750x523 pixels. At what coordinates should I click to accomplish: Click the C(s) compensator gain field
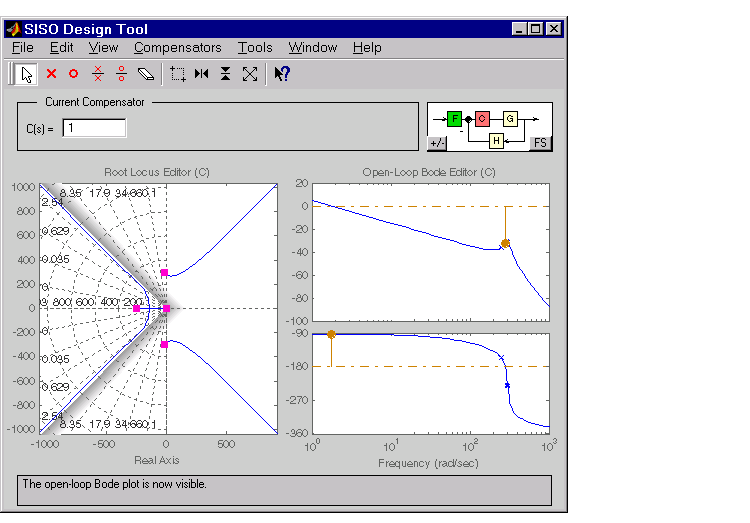94,128
